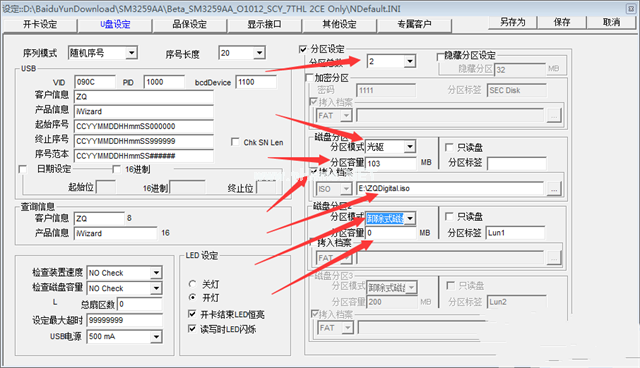Expand the USB电源 dropdown
640x368 pixels.
tap(156, 337)
